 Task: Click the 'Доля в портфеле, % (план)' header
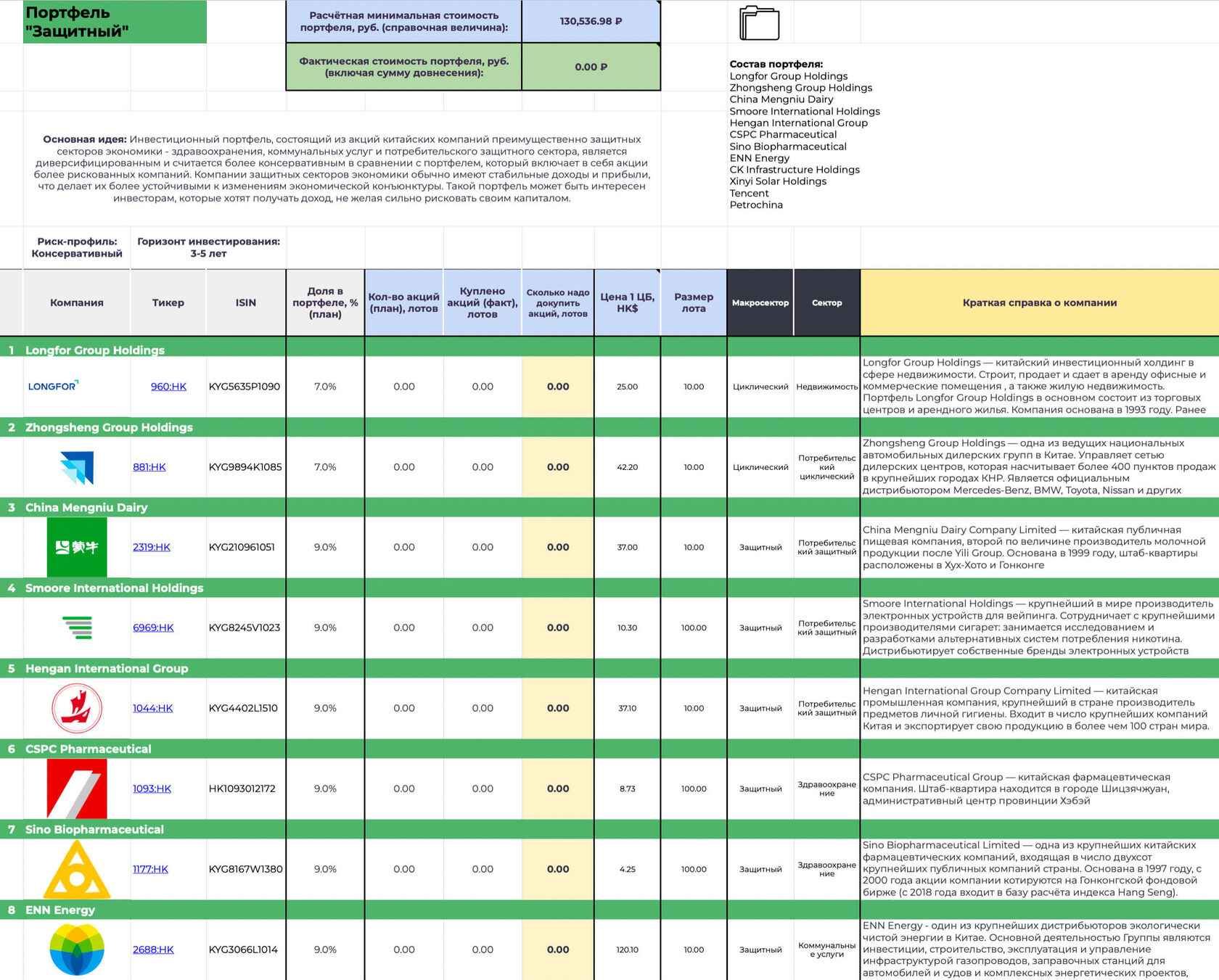point(325,302)
